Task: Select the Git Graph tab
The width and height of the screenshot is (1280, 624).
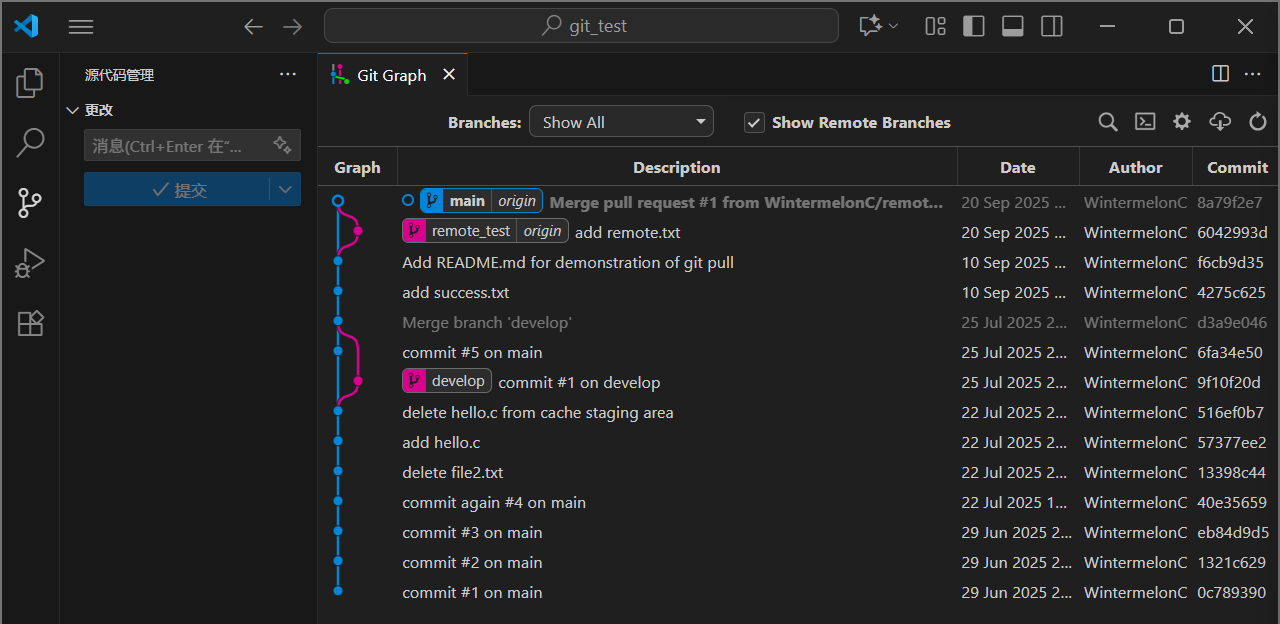Action: point(391,75)
